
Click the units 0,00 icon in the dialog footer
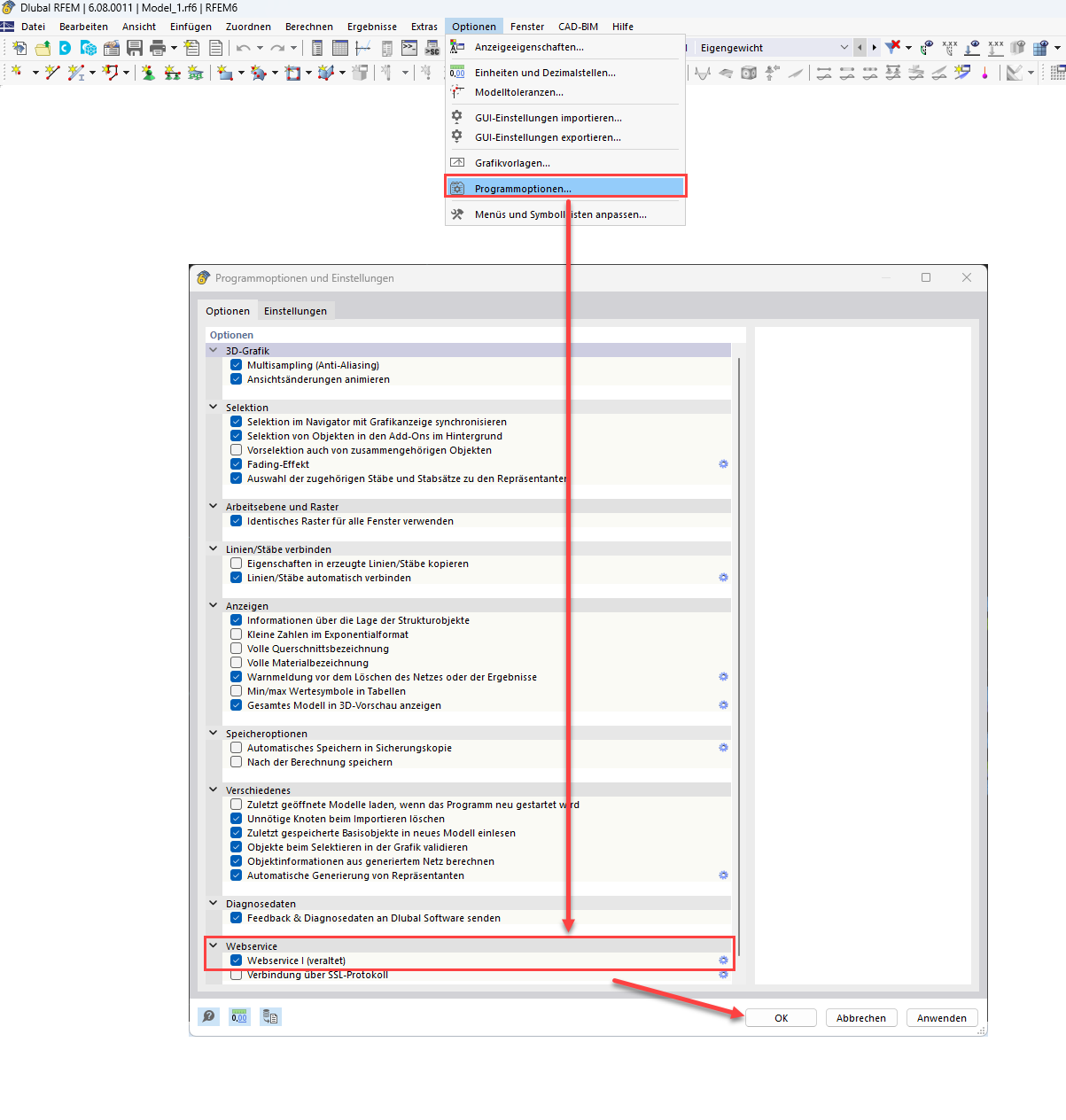point(239,1017)
